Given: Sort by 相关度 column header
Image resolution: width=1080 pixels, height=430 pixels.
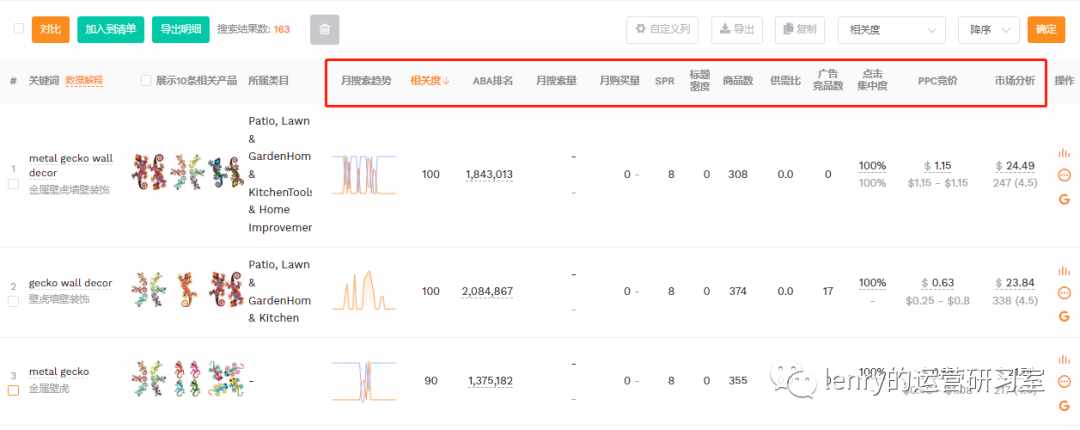Looking at the screenshot, I should 430,81.
